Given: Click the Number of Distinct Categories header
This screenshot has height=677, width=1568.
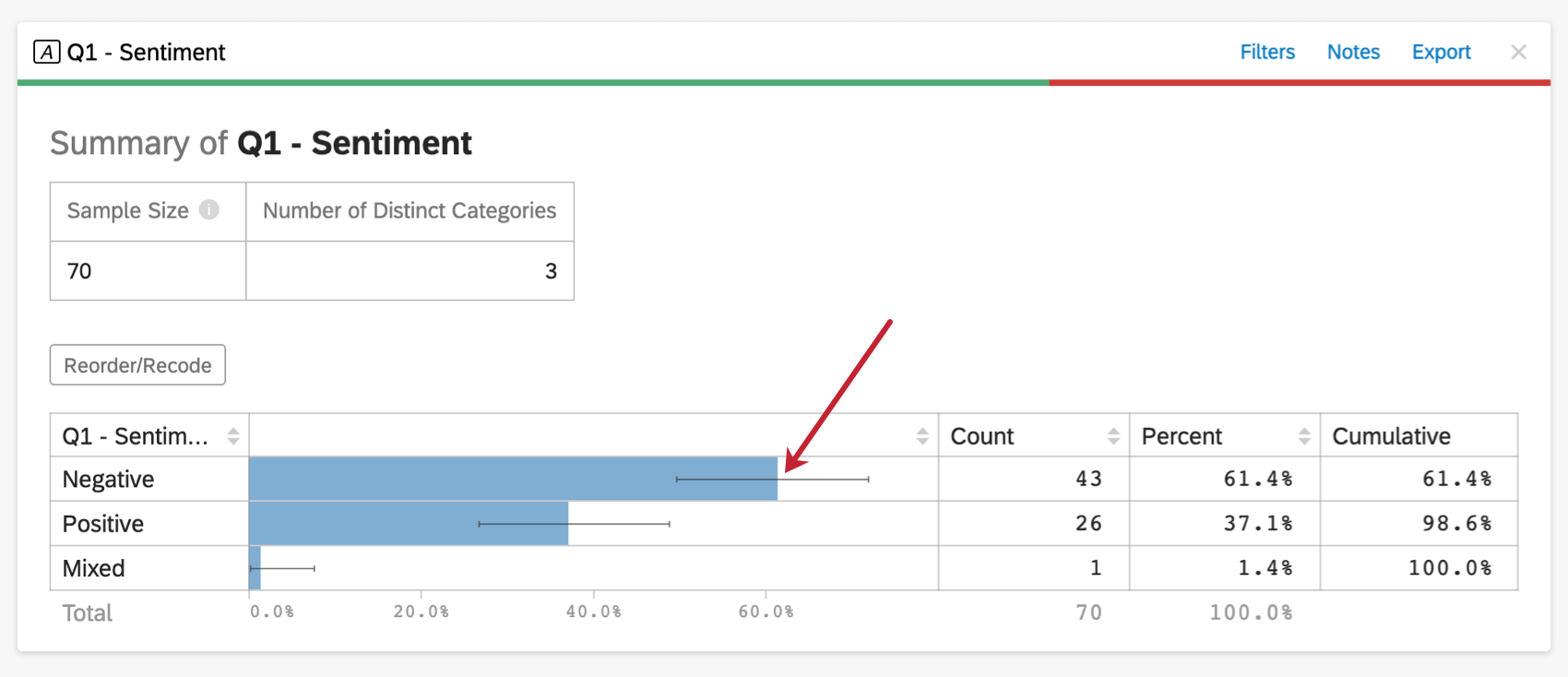Looking at the screenshot, I should (410, 211).
